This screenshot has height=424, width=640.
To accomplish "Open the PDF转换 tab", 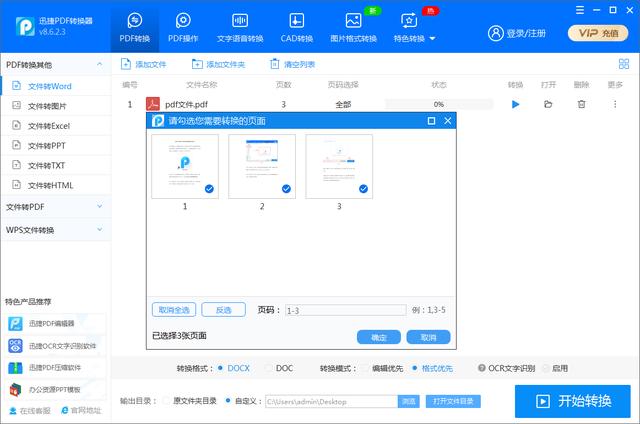I will point(135,28).
